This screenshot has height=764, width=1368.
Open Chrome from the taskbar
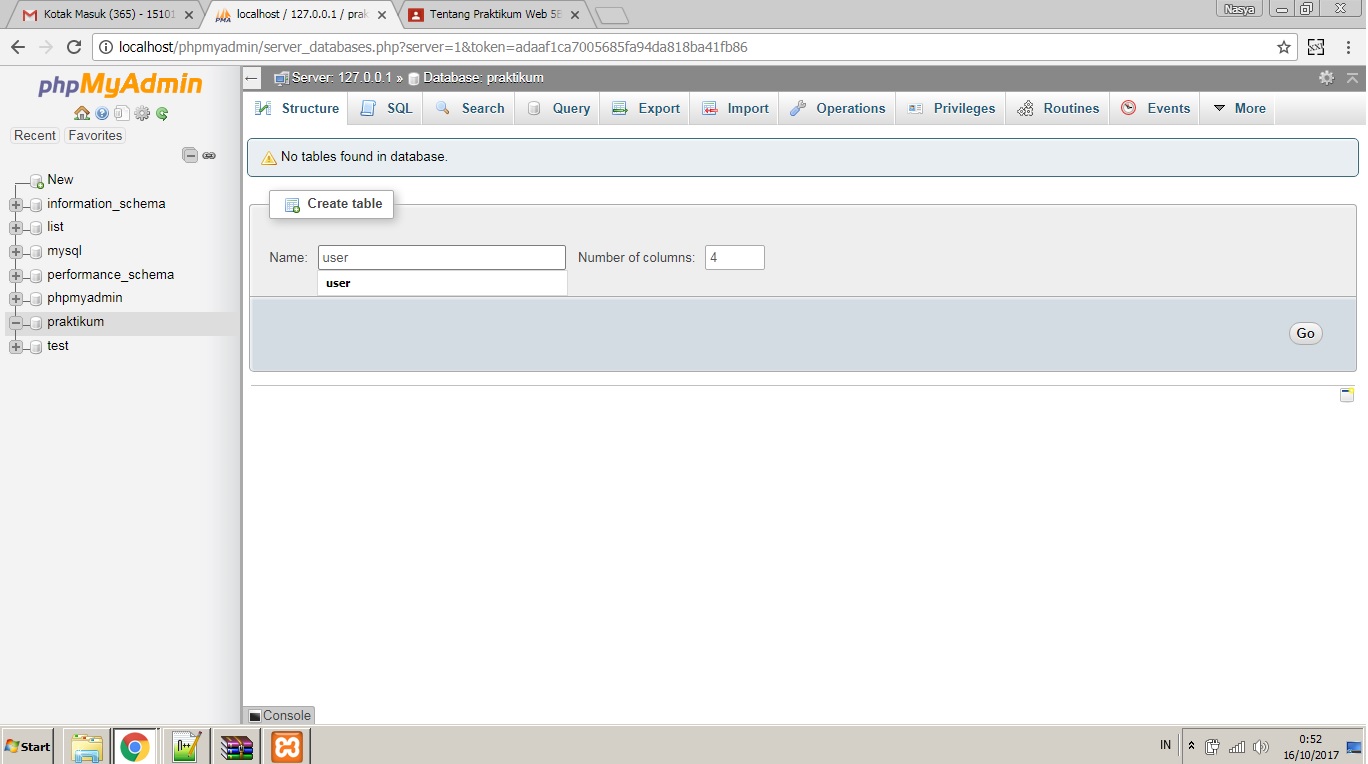136,746
